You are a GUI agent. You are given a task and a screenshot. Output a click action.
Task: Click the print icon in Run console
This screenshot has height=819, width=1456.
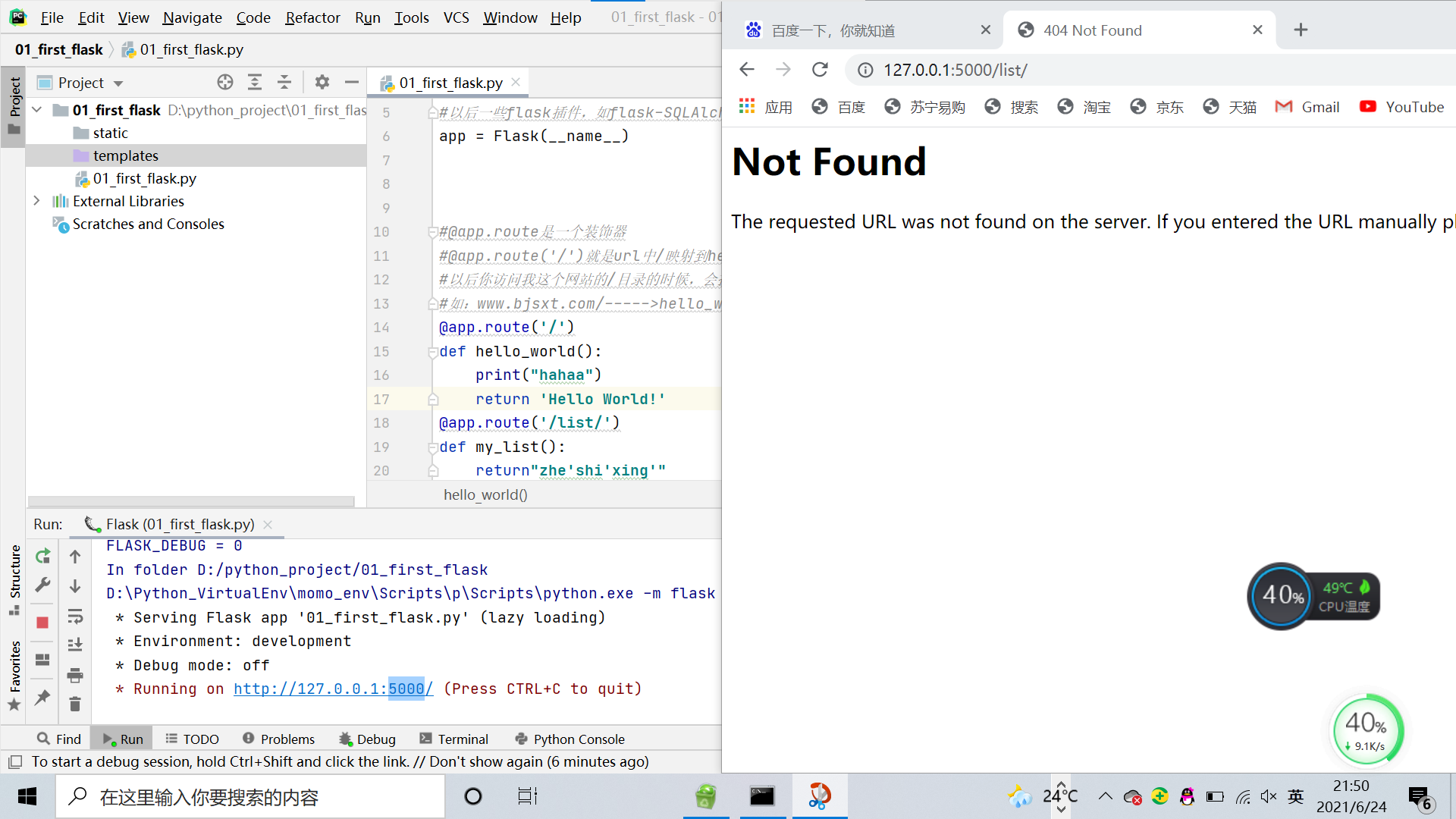tap(75, 675)
